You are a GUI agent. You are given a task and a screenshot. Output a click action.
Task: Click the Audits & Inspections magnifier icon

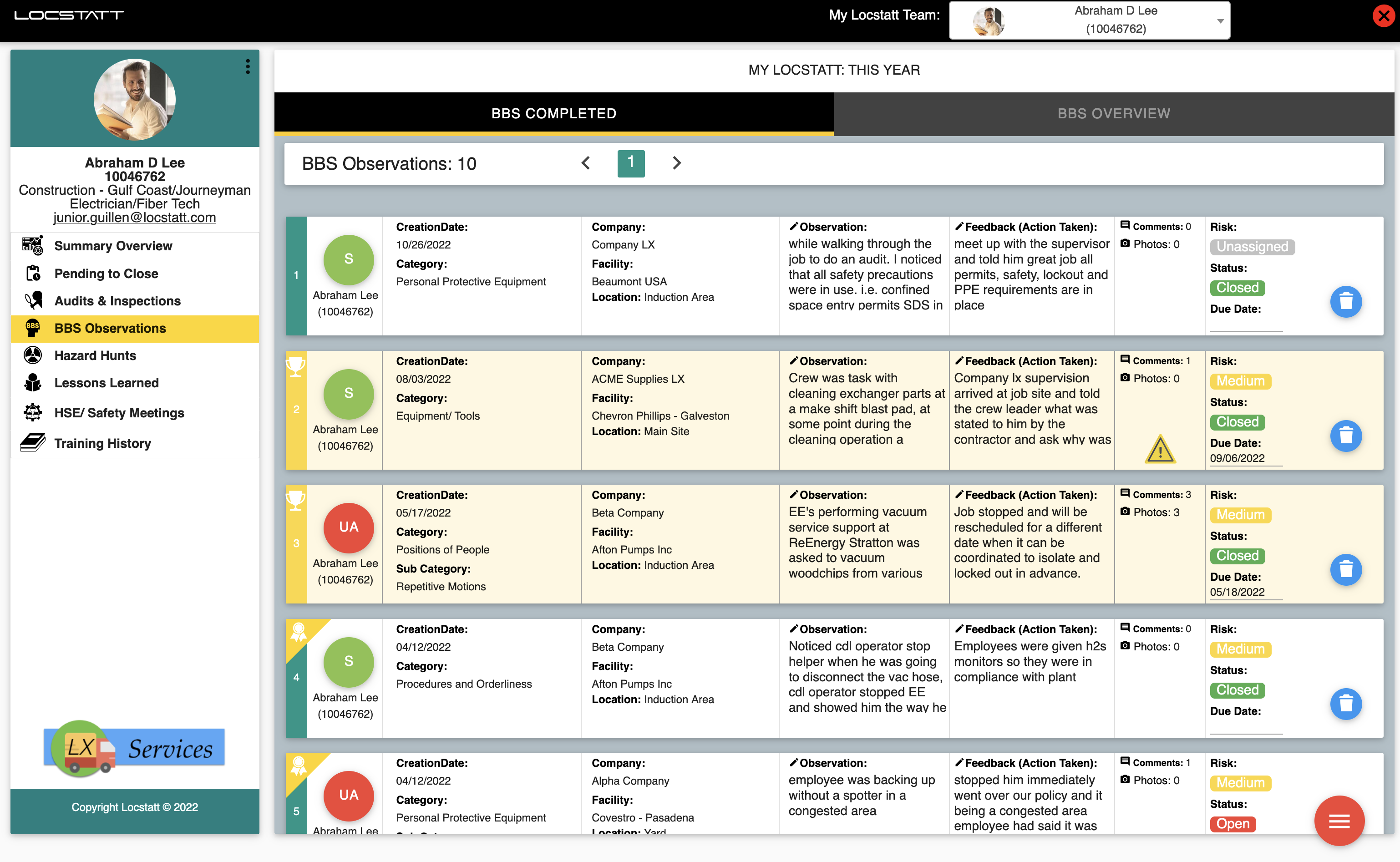(x=32, y=300)
